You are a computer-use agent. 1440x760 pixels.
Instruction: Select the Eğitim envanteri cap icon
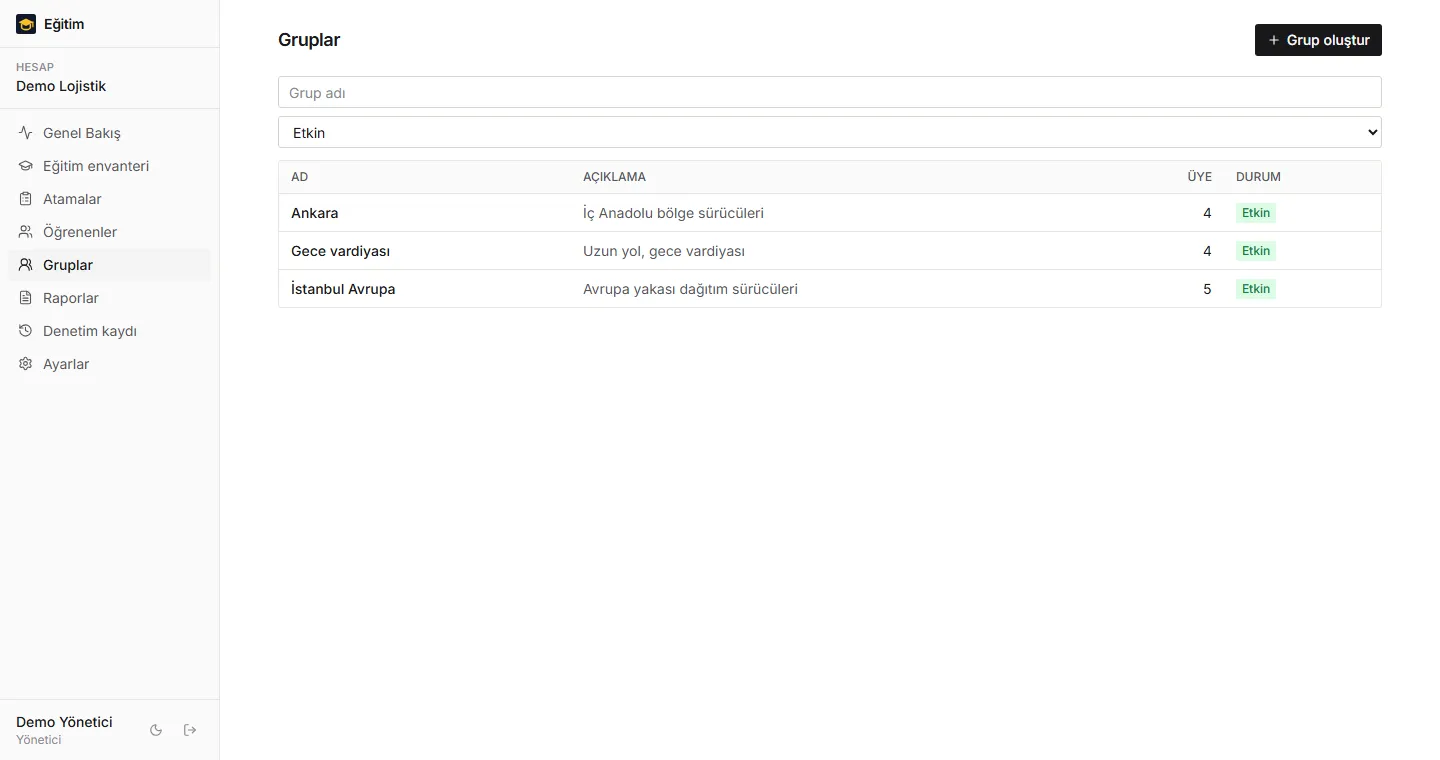(26, 166)
